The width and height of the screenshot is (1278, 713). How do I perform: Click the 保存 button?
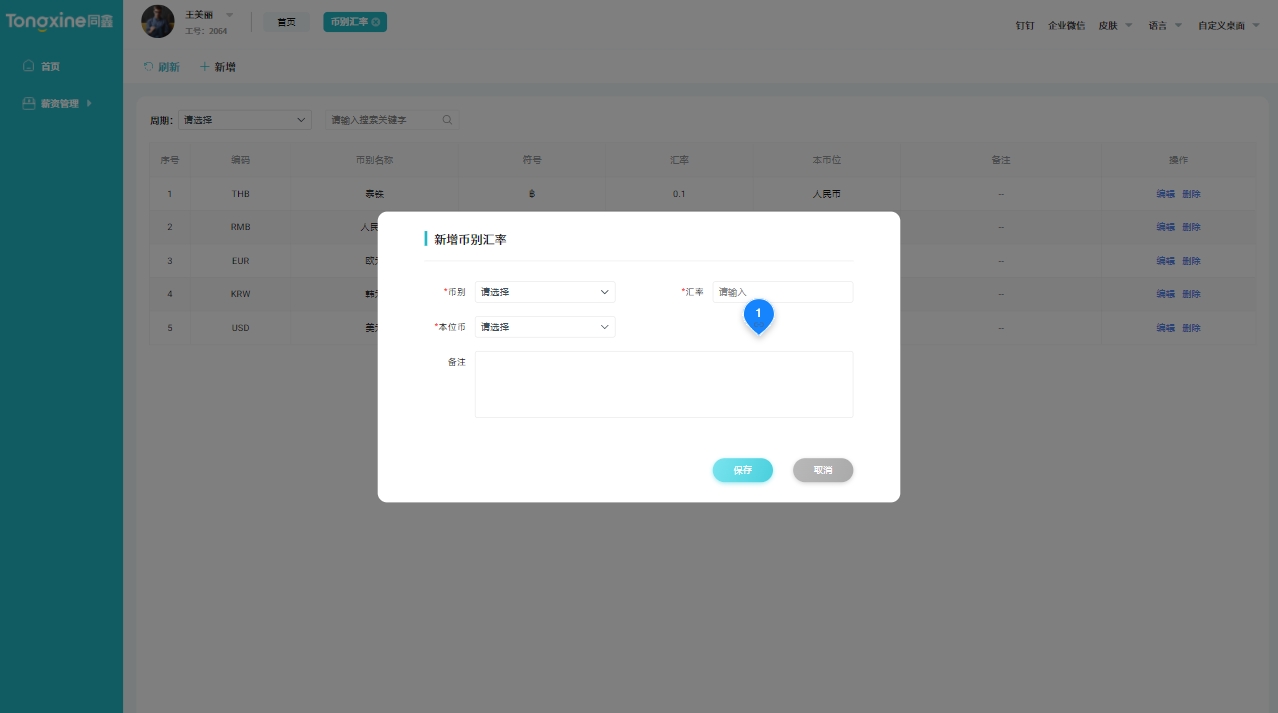pyautogui.click(x=742, y=470)
